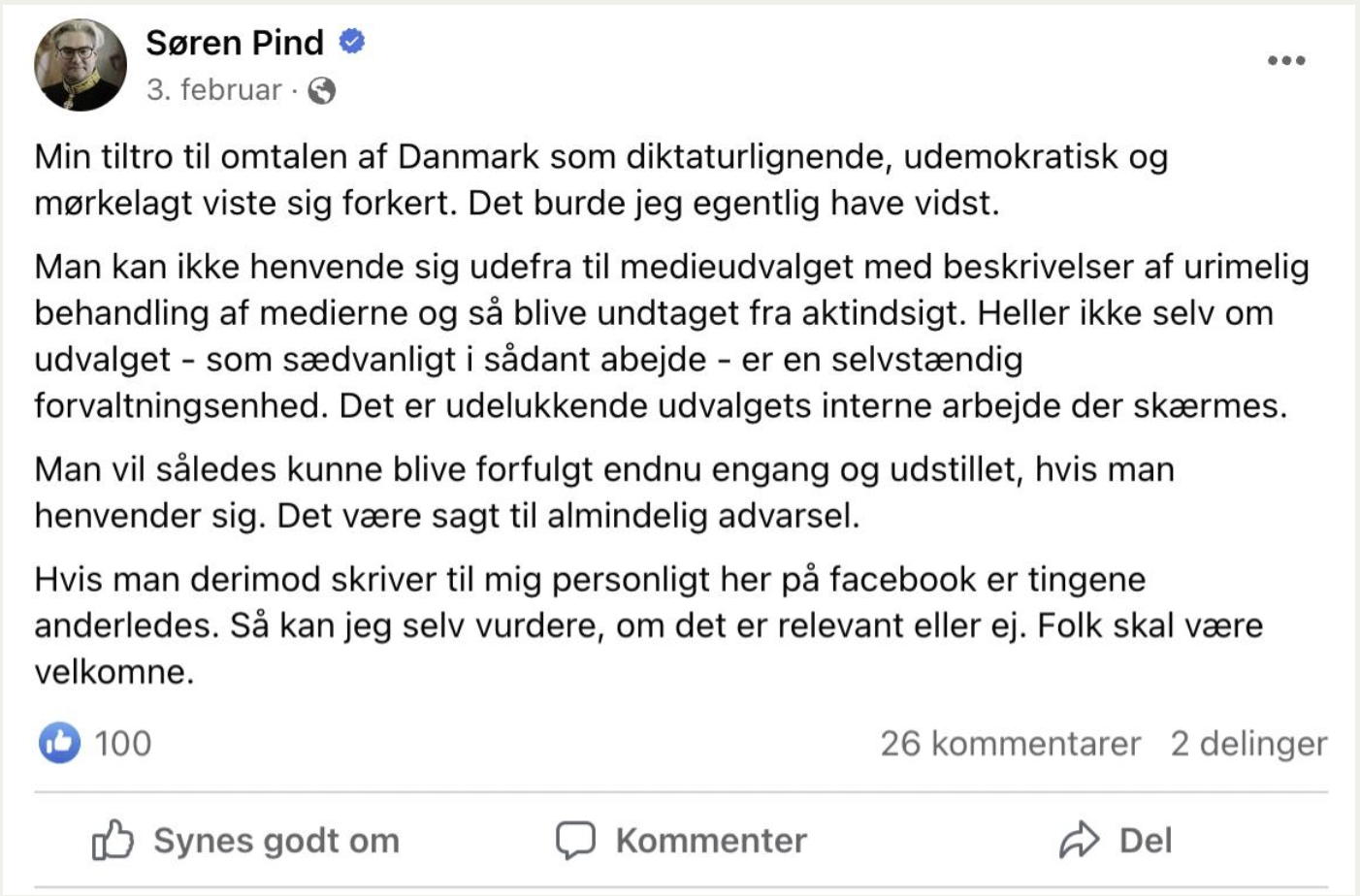
Task: Click the globe public audience icon
Action: click(x=322, y=91)
